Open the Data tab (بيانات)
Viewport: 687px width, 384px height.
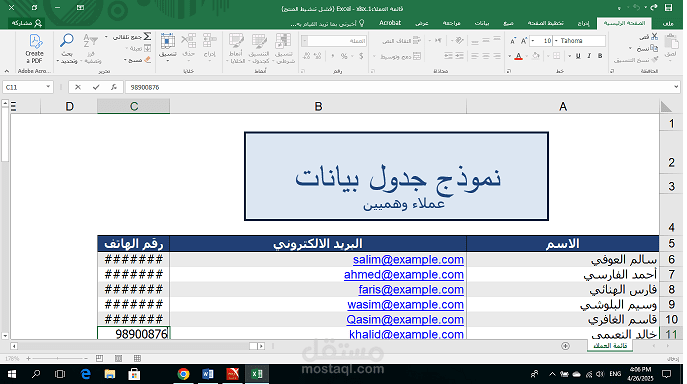(x=482, y=23)
